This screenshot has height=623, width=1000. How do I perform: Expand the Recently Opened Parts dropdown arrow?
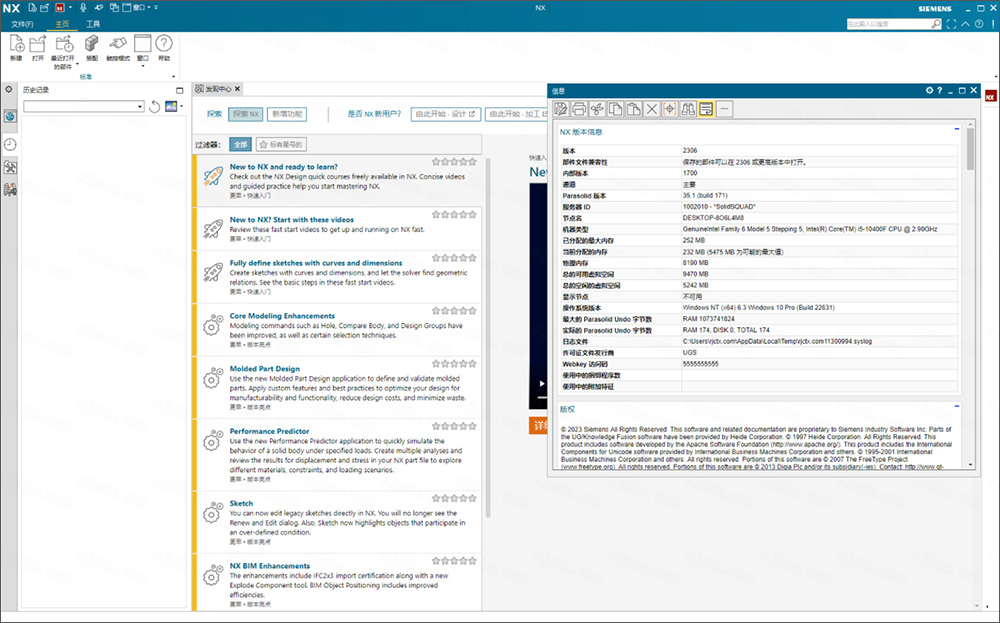click(x=77, y=64)
